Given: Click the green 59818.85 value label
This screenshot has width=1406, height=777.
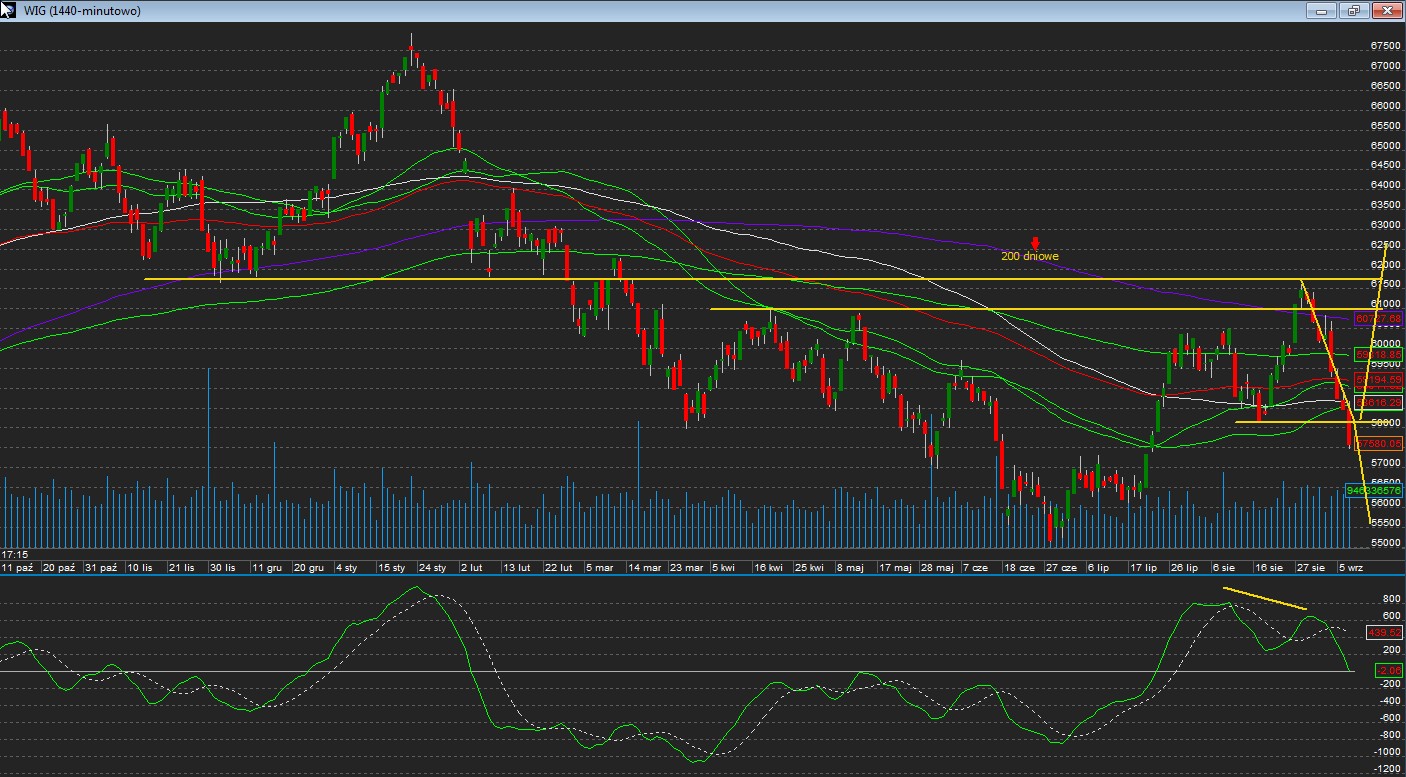Looking at the screenshot, I should [x=1378, y=355].
